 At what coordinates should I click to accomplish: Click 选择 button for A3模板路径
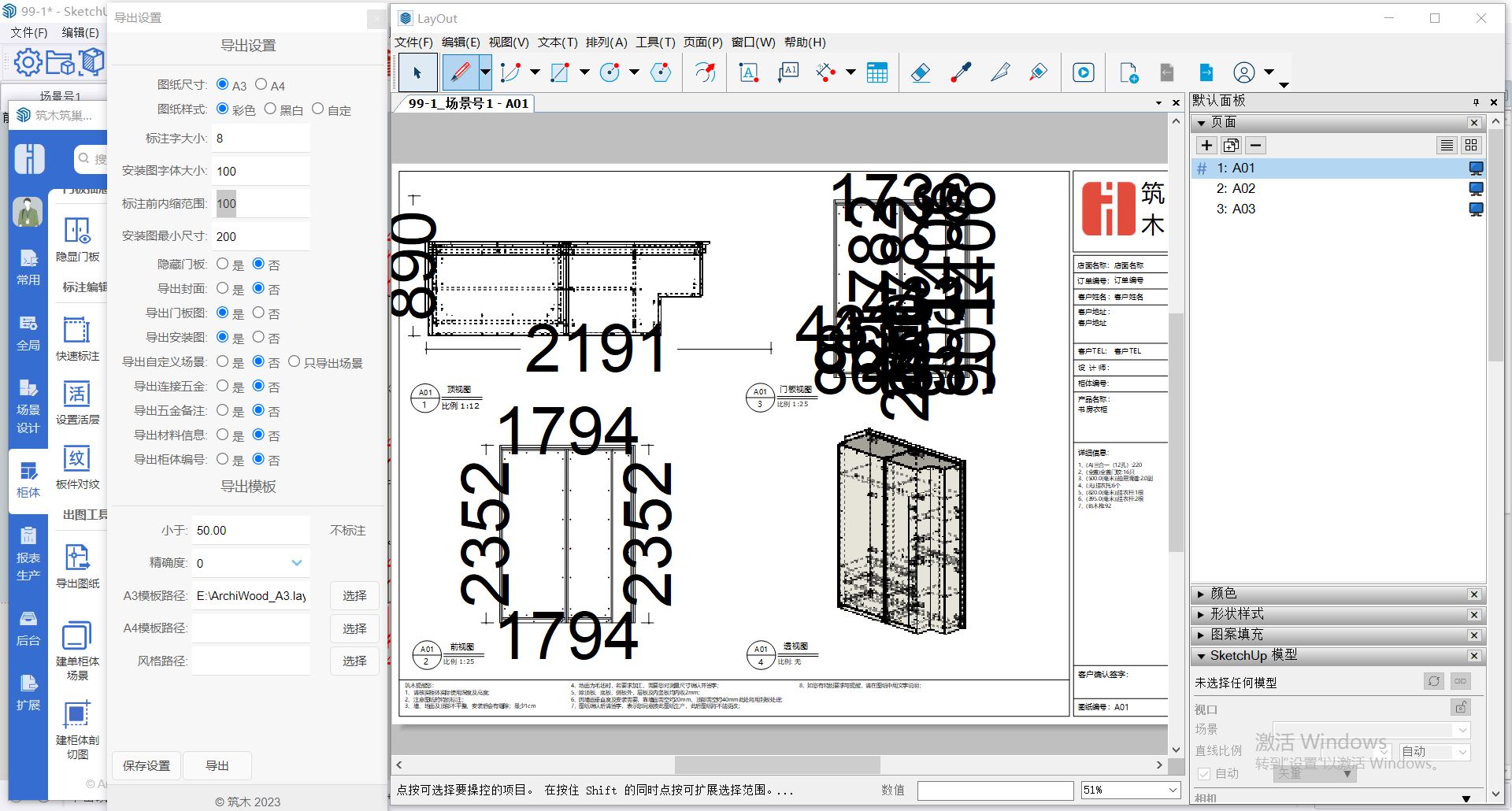(x=354, y=596)
